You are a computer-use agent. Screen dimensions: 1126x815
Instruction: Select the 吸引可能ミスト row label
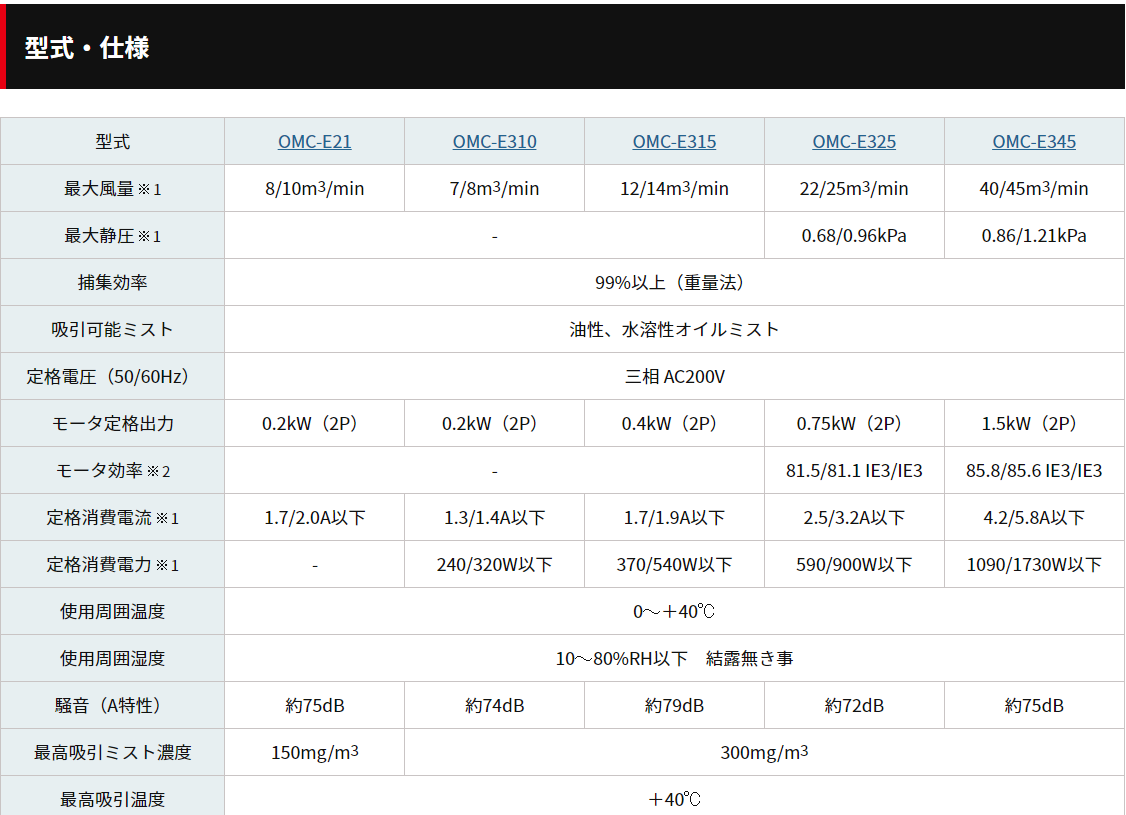click(113, 330)
